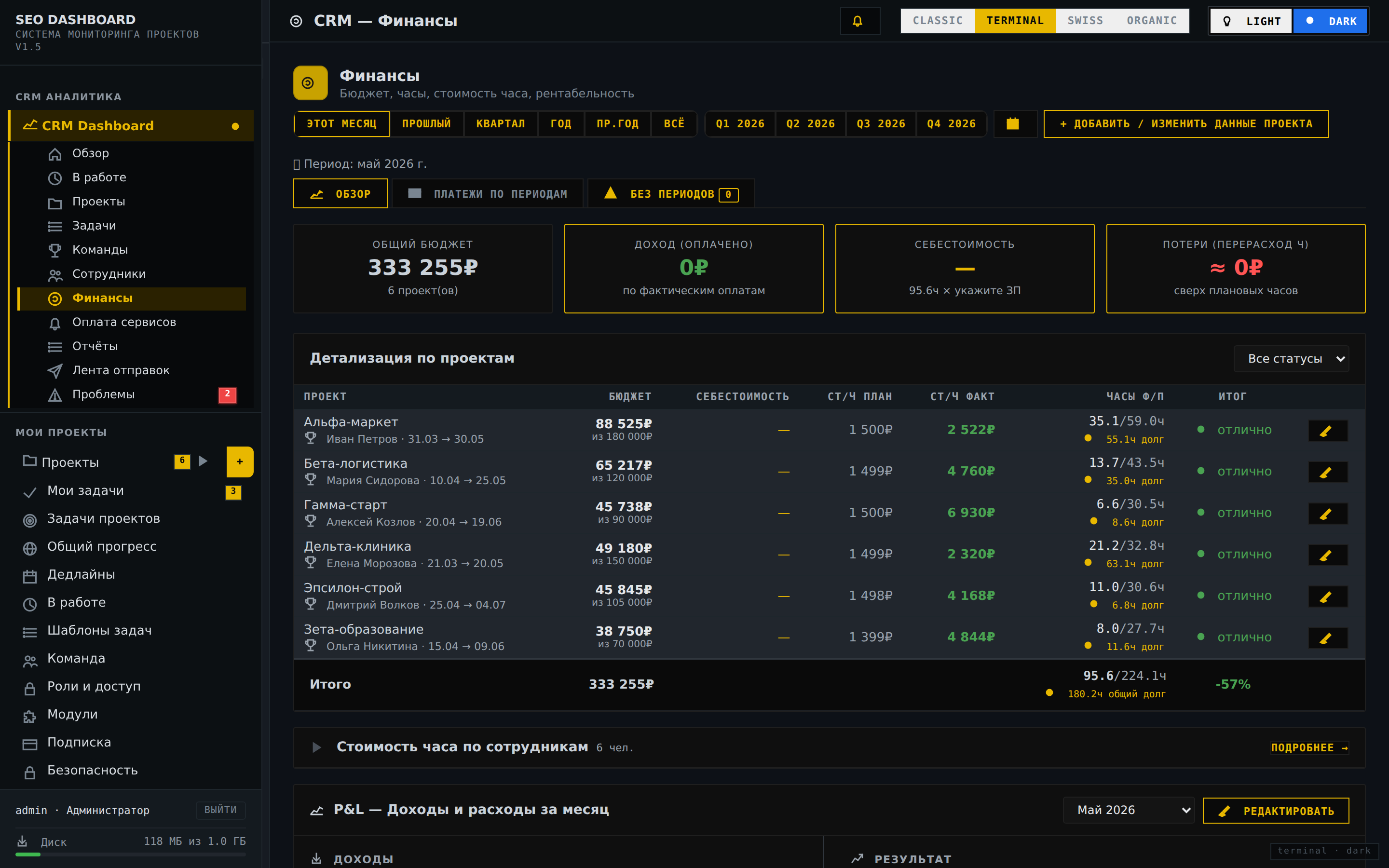Open БЕЗ ПЕРИОДОВ tab
1389x868 pixels.
pos(671,193)
